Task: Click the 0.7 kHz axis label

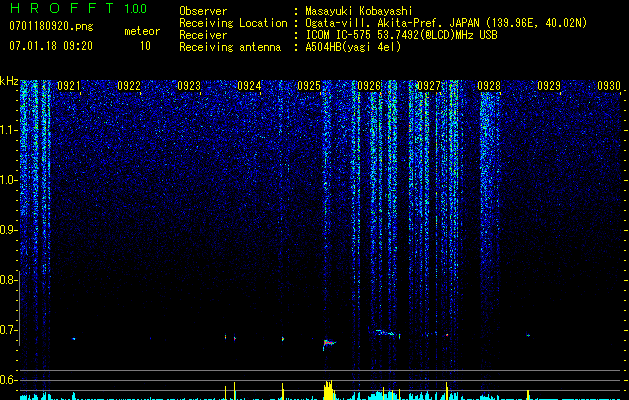Action: (7, 330)
